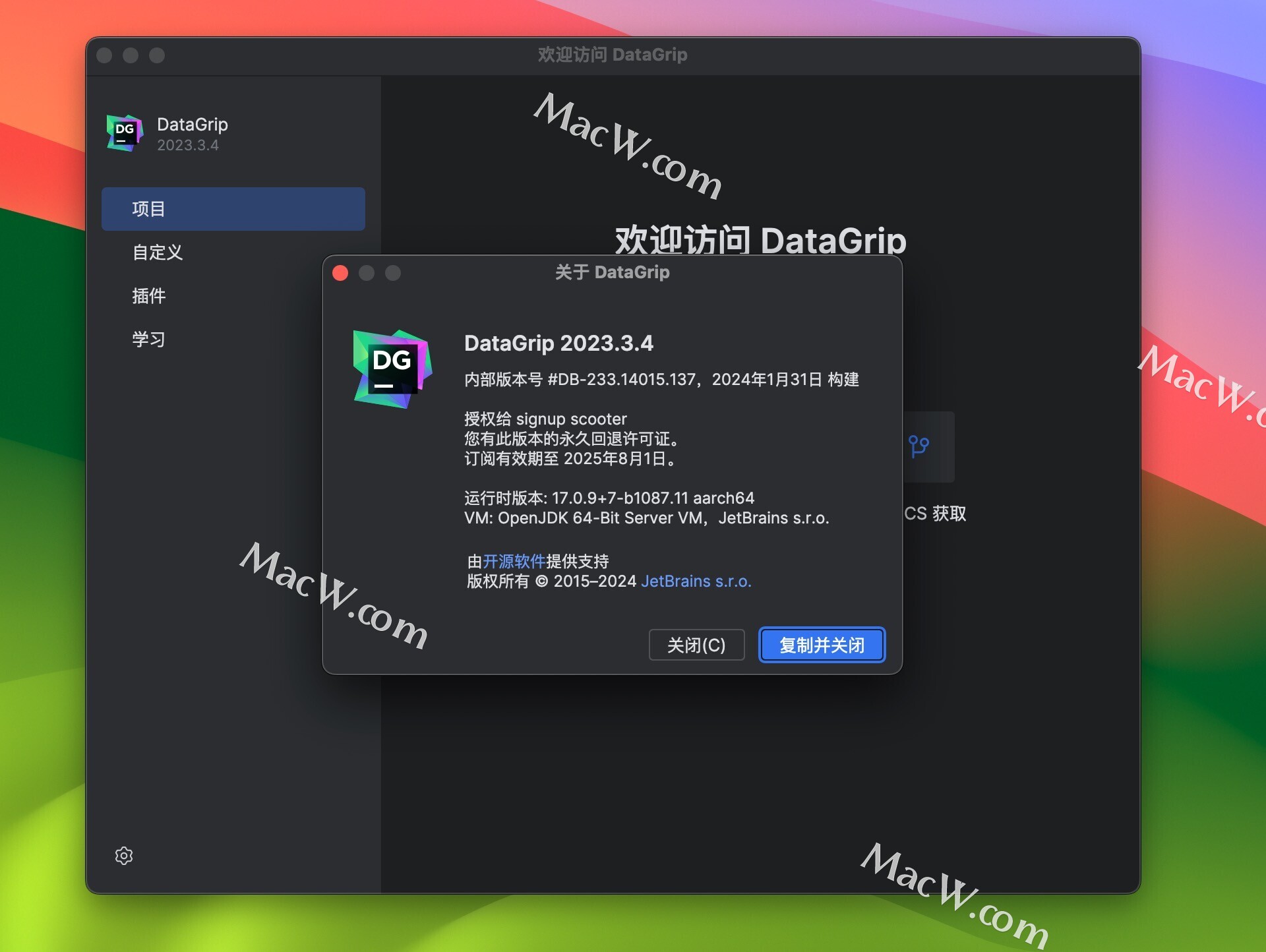Open the 开源软件 link
Screen dimensions: 1266x952
pyautogui.click(x=514, y=561)
